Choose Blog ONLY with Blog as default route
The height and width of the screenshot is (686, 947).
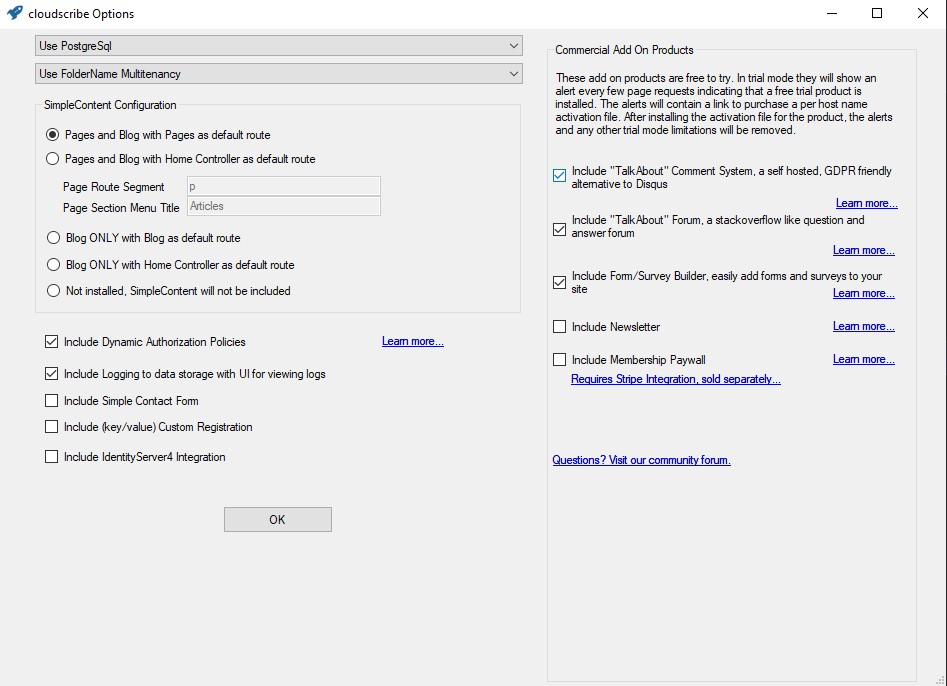52,237
